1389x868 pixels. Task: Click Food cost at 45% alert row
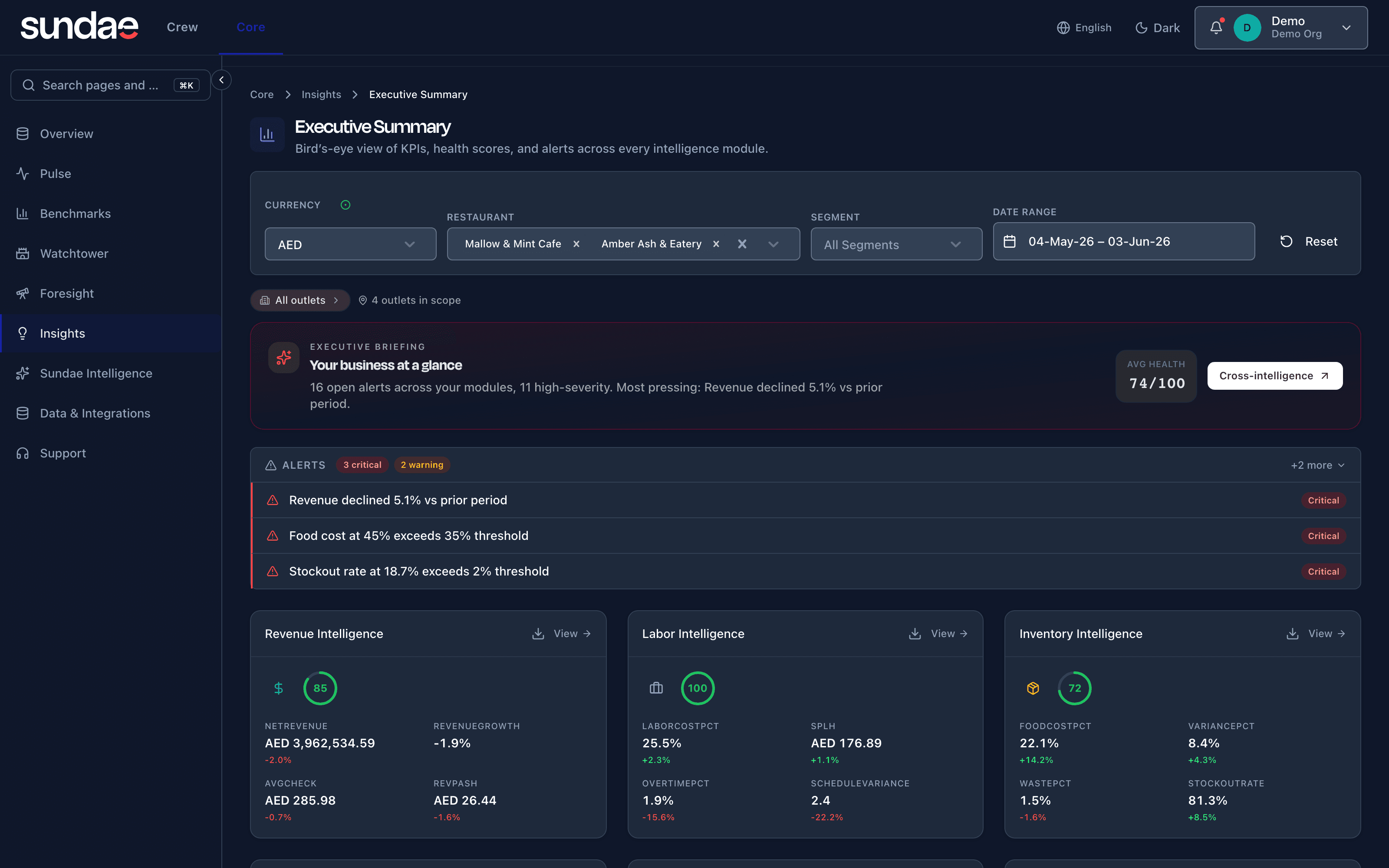pyautogui.click(x=805, y=536)
